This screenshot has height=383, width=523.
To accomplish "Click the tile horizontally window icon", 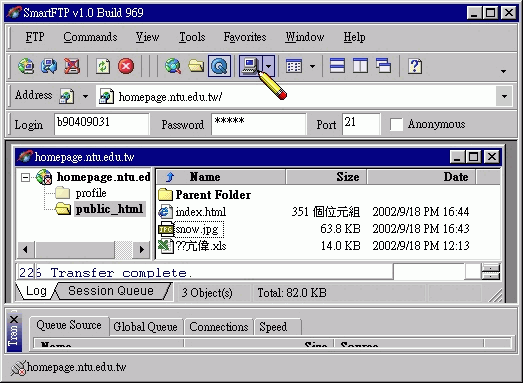I will [337, 66].
